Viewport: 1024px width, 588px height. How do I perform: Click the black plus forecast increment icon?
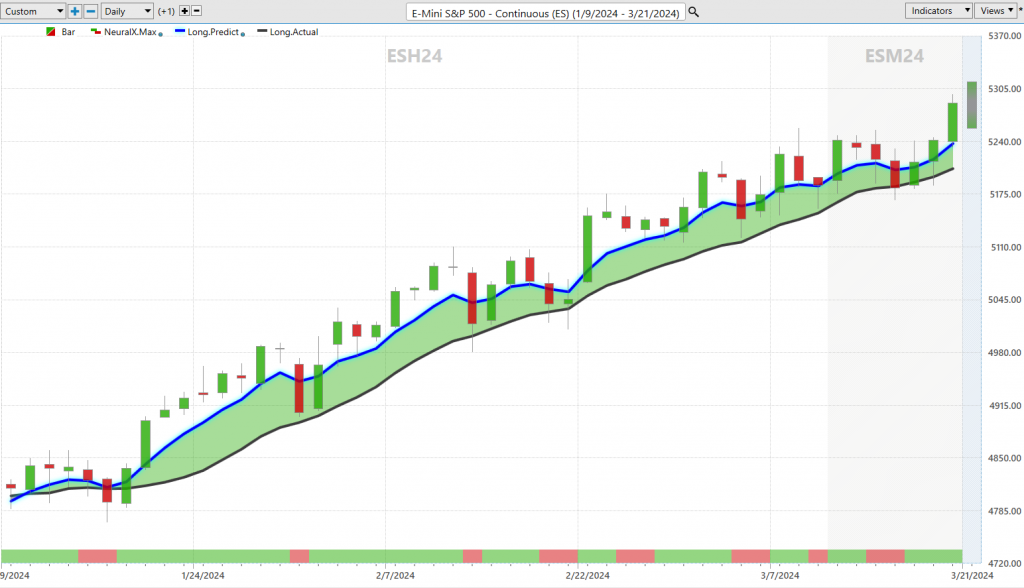click(184, 11)
